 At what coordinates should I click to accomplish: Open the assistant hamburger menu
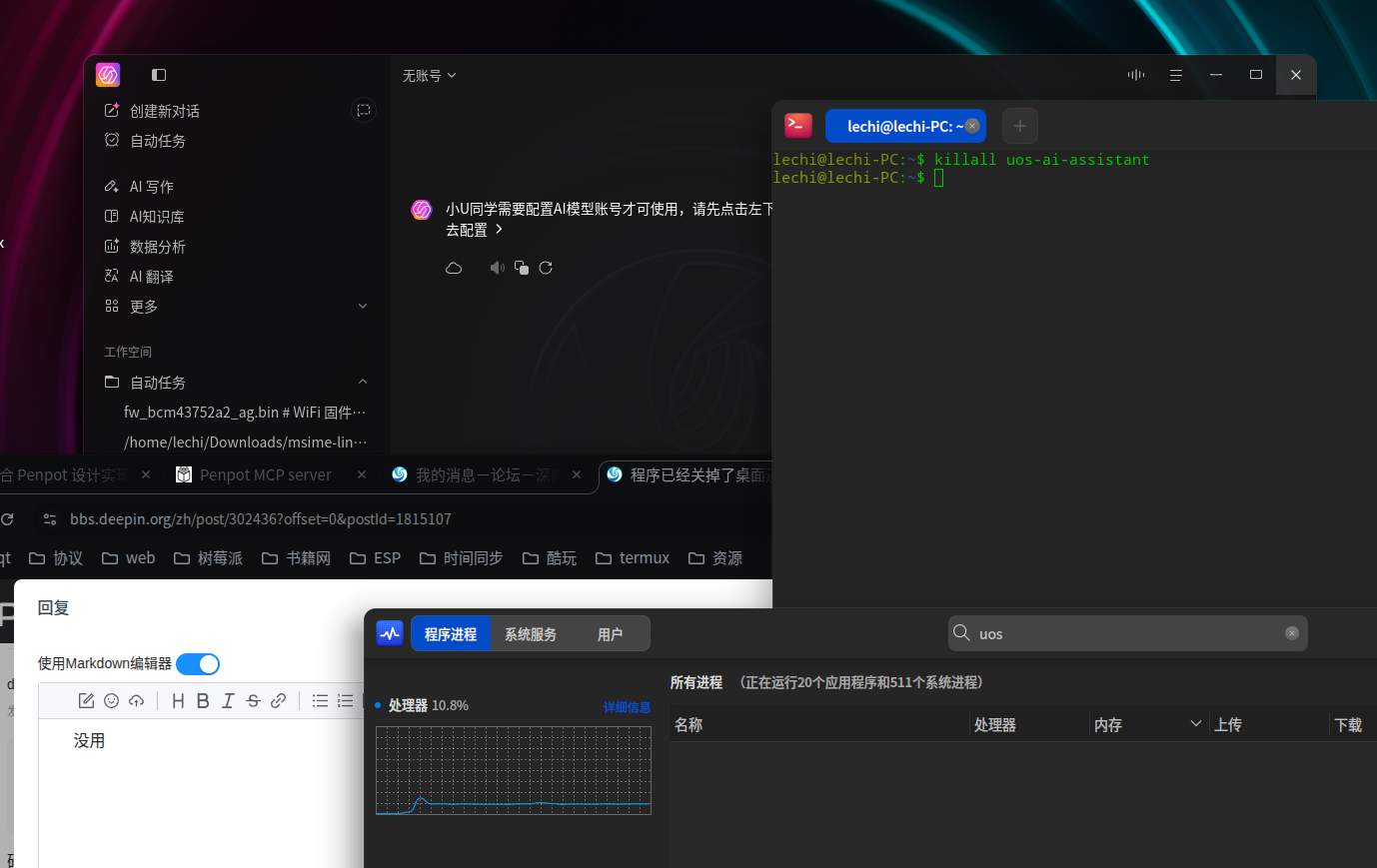click(1176, 75)
